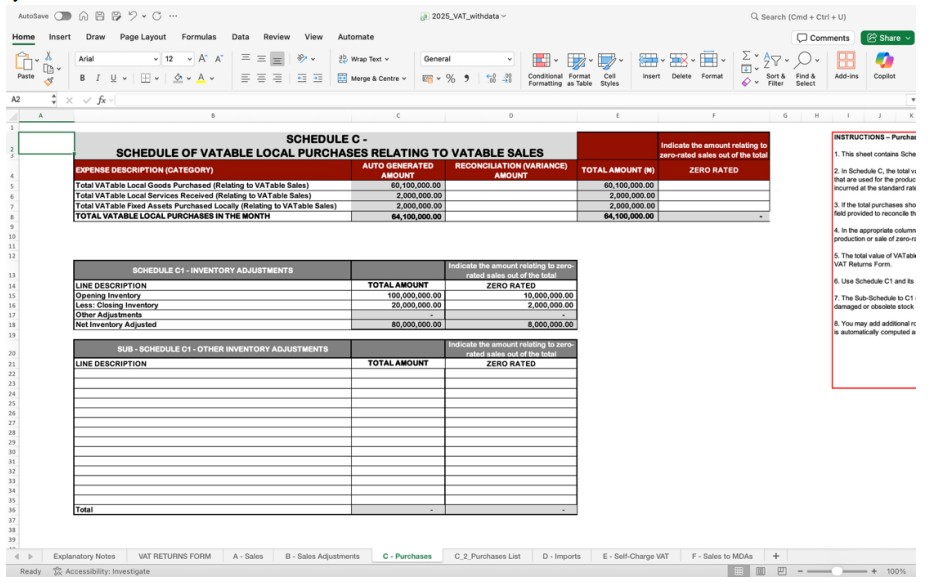The image size is (931, 582).
Task: Open the number format dropdown showing General
Action: (x=467, y=59)
